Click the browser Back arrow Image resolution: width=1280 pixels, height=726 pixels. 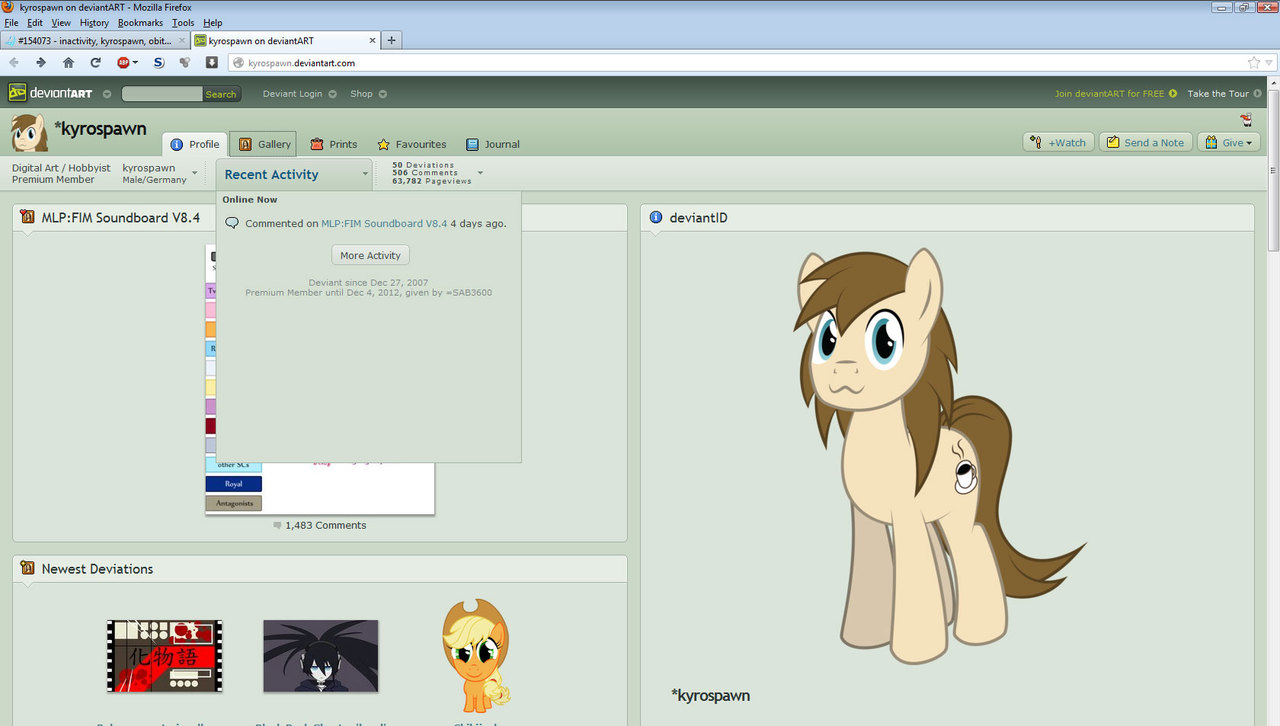tap(14, 62)
